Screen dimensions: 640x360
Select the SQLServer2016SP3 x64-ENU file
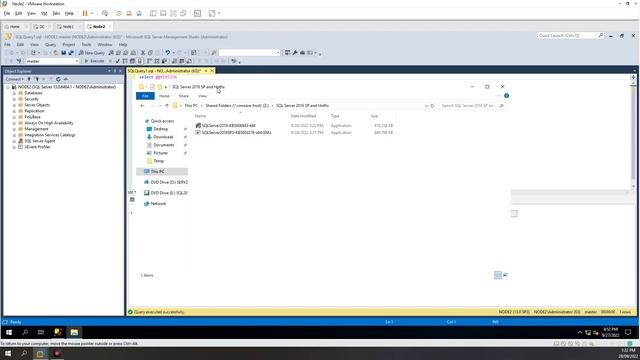[236, 133]
